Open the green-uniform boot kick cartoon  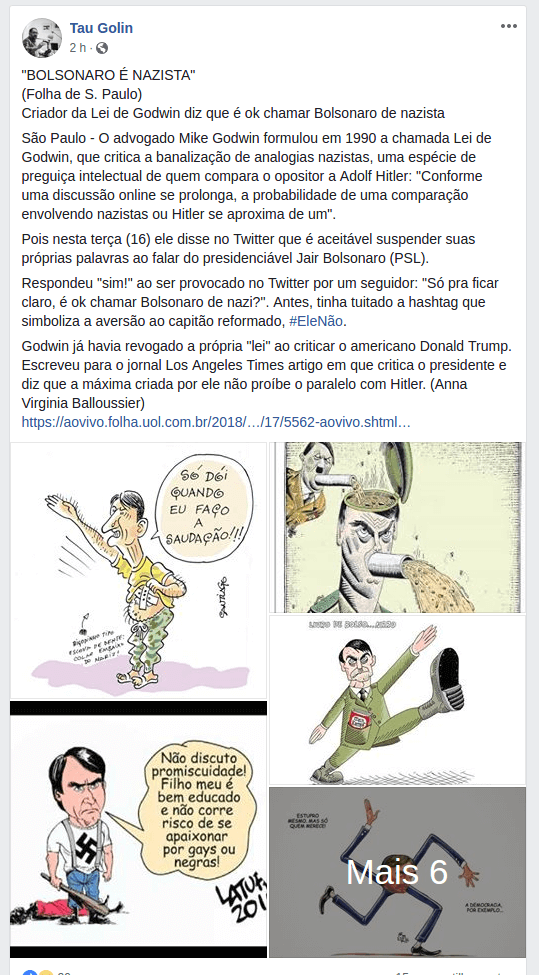(397, 700)
